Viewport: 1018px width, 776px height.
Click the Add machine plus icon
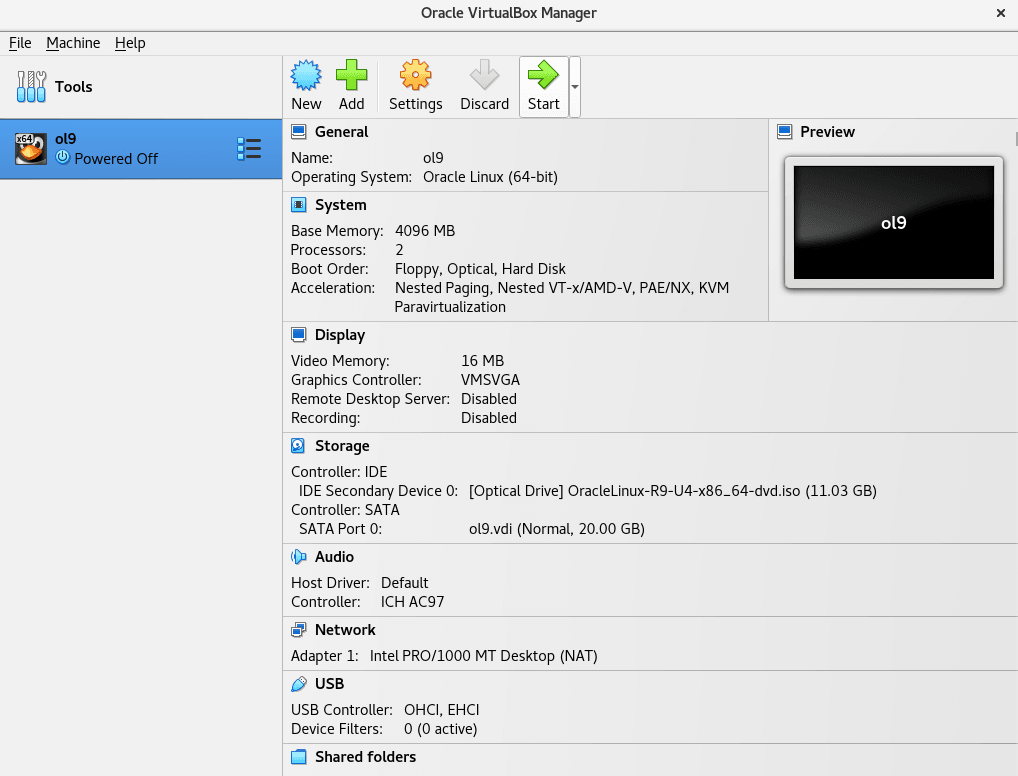[x=351, y=75]
